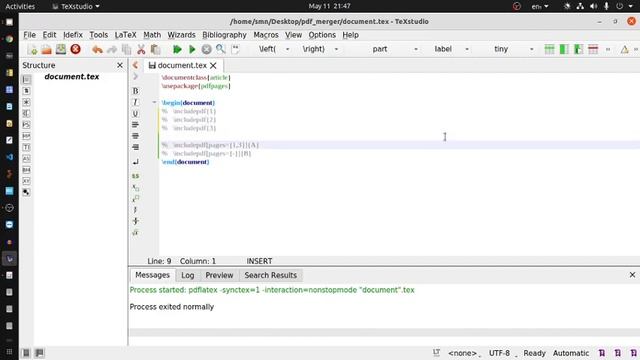Viewport: 640px width, 360px height.
Task: Align text right in side toolbar
Action: [x=136, y=147]
